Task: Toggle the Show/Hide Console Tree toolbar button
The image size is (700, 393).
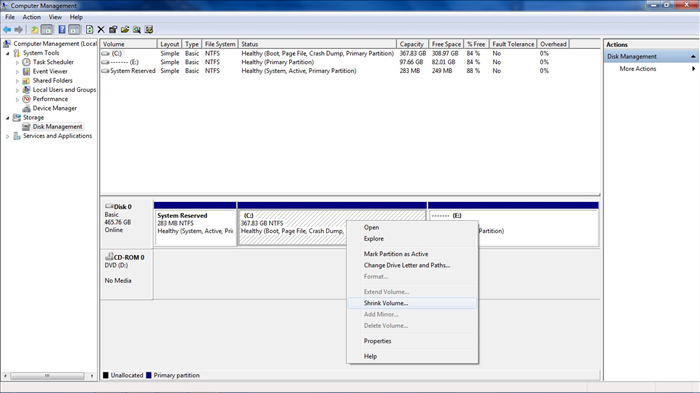Action: pyautogui.click(x=47, y=29)
